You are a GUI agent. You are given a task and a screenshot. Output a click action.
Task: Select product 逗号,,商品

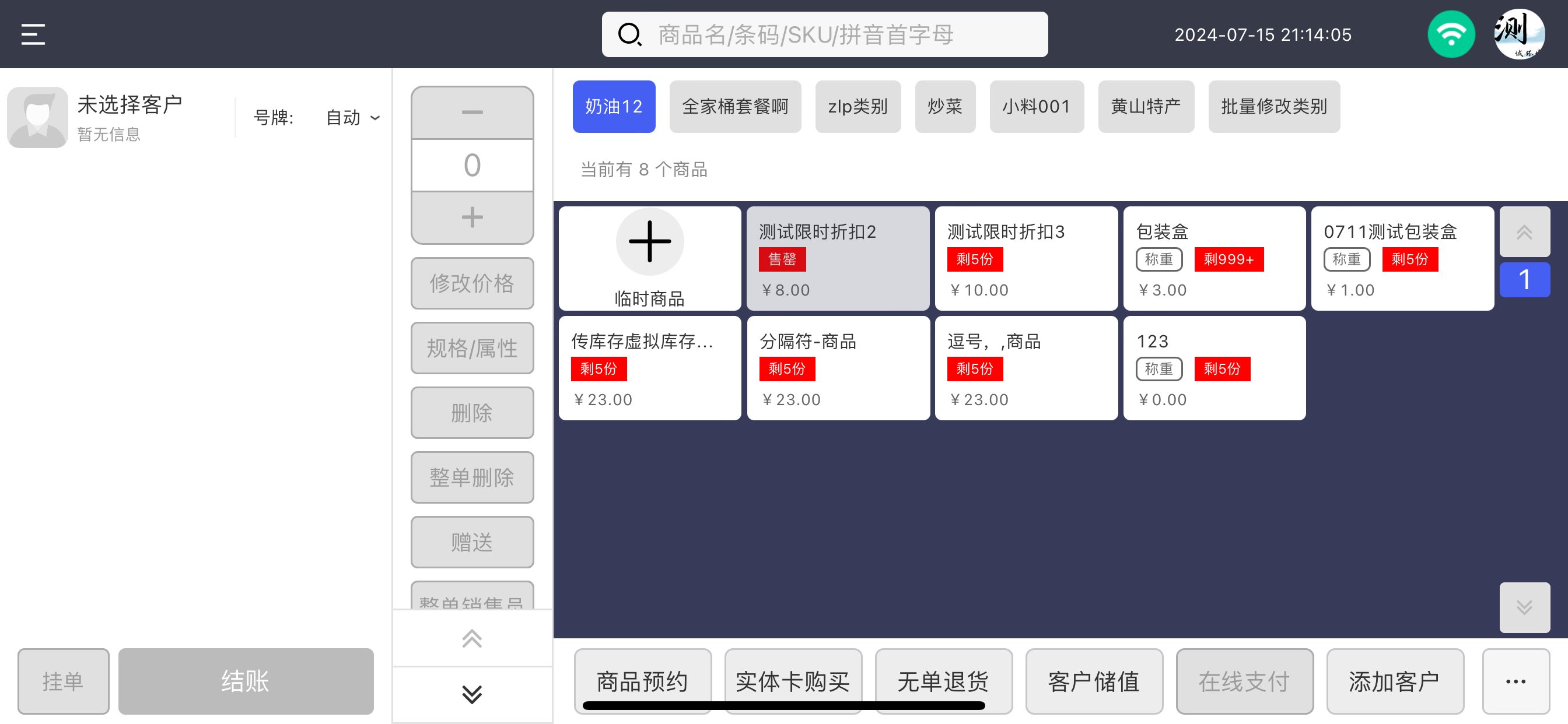[1025, 368]
